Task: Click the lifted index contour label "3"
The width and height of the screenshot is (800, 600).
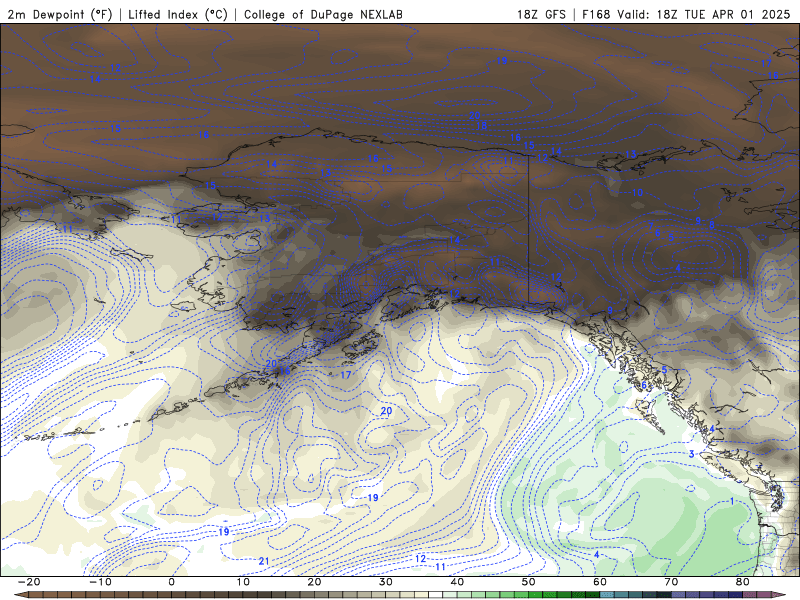Action: (692, 454)
